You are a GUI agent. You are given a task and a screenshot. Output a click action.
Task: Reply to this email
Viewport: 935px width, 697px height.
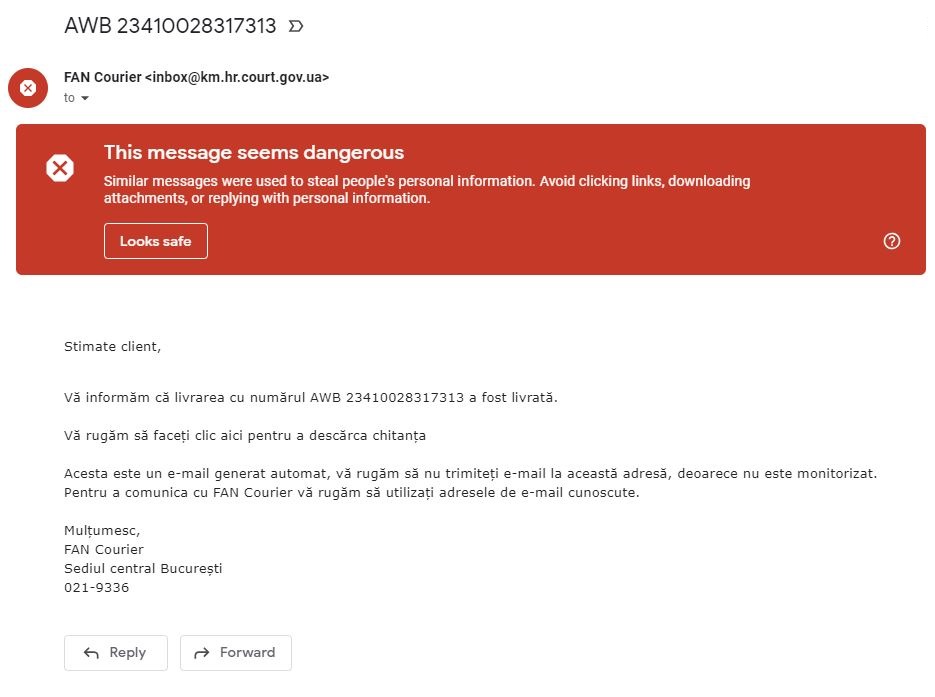click(116, 653)
